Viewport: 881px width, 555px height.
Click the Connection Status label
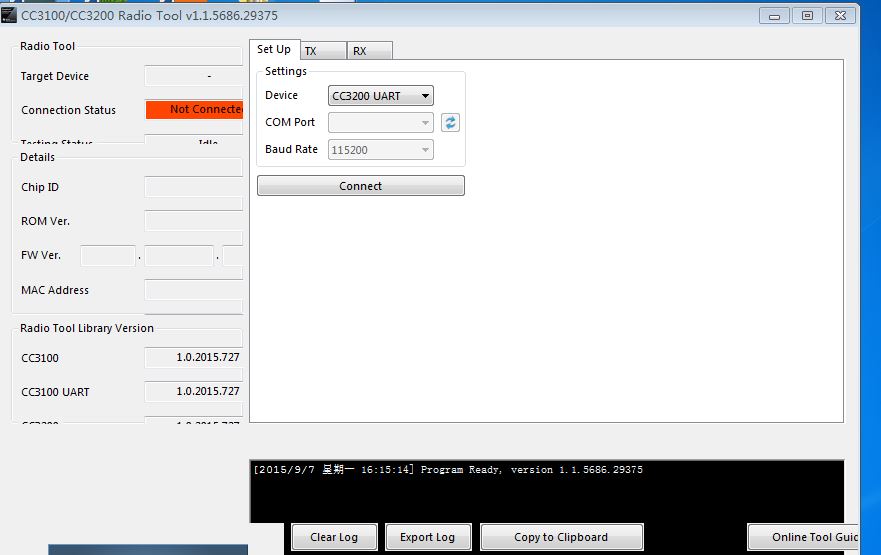click(x=69, y=110)
